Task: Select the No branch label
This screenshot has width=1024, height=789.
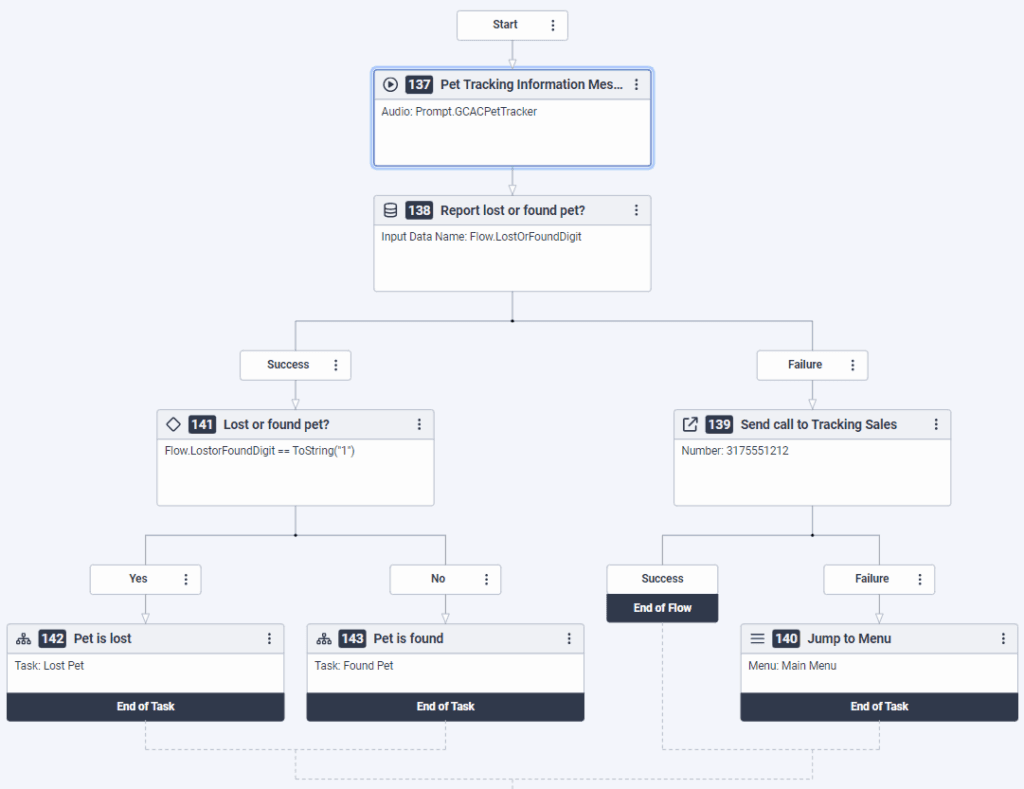Action: pyautogui.click(x=438, y=579)
